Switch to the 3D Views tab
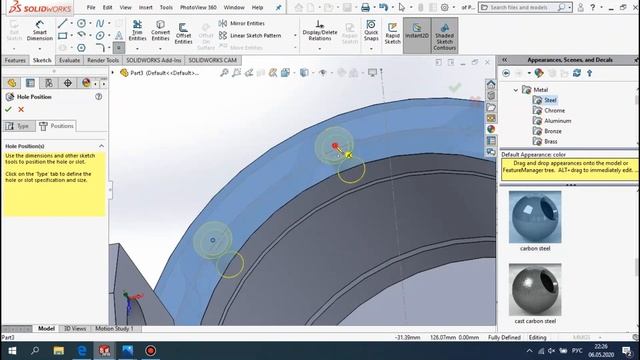640x360 pixels. 75,329
